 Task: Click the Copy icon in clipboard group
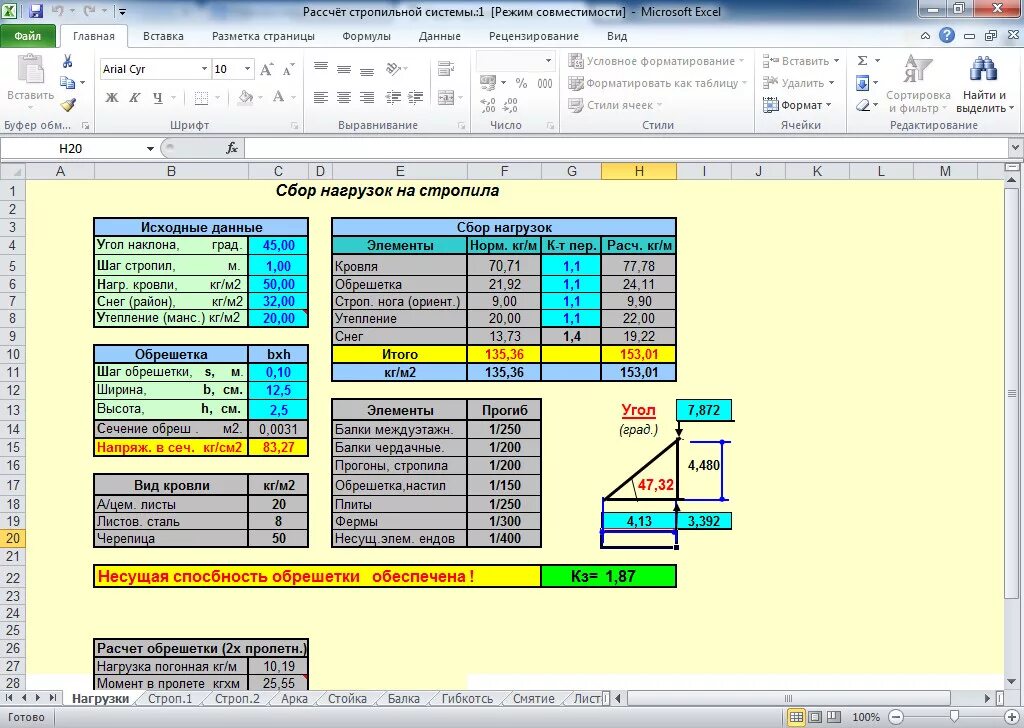point(68,83)
